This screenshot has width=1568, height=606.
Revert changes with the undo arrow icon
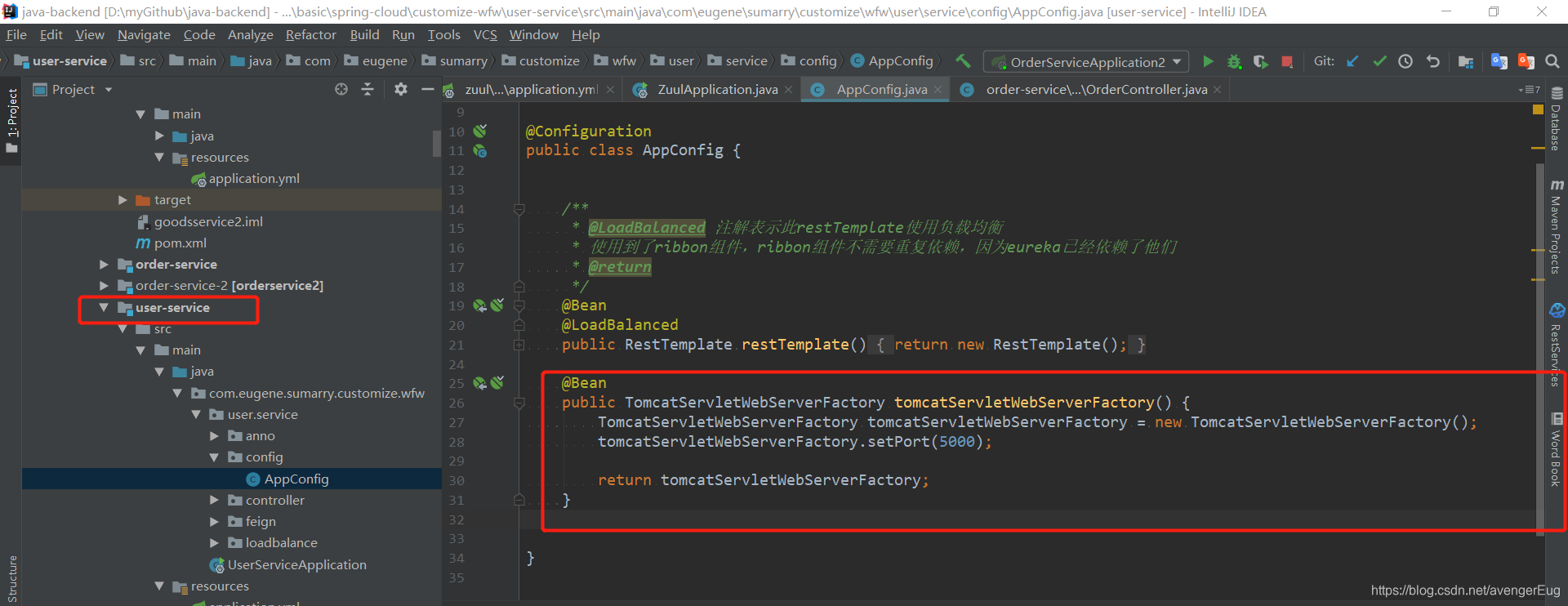coord(1432,61)
